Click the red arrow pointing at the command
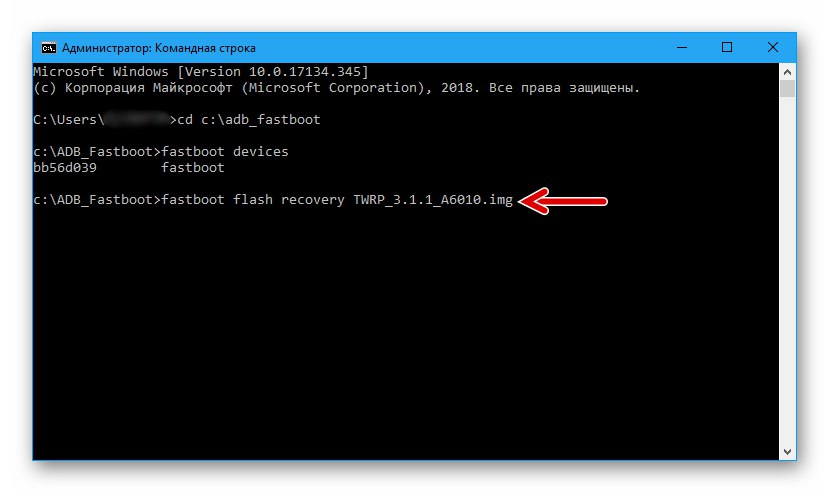 pos(566,202)
